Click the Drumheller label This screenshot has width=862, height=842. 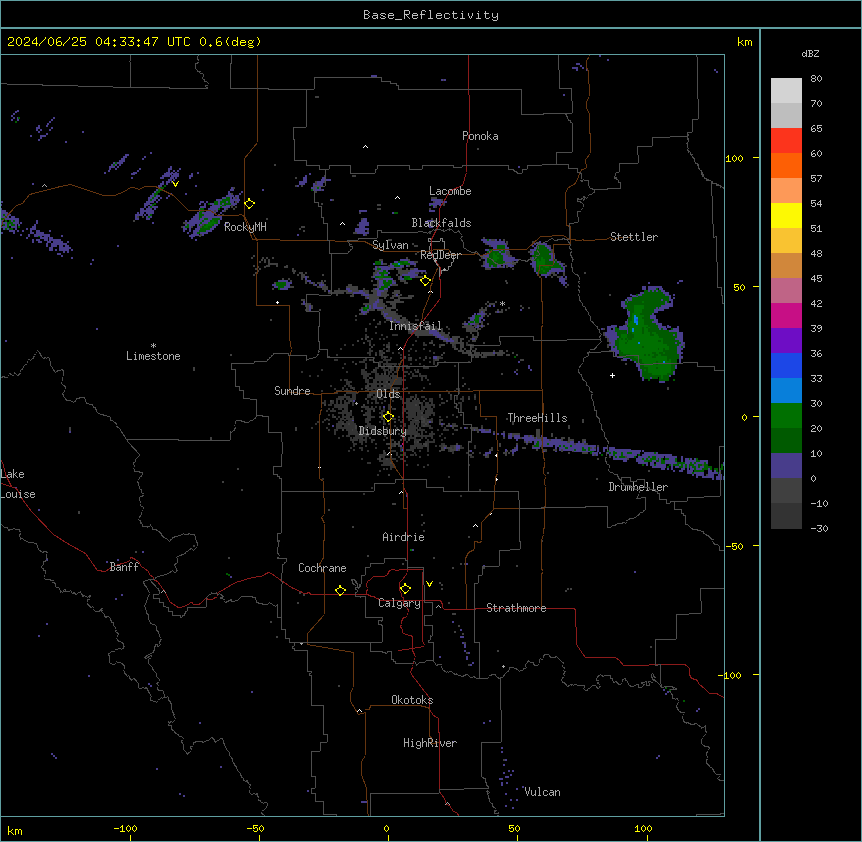click(x=638, y=487)
